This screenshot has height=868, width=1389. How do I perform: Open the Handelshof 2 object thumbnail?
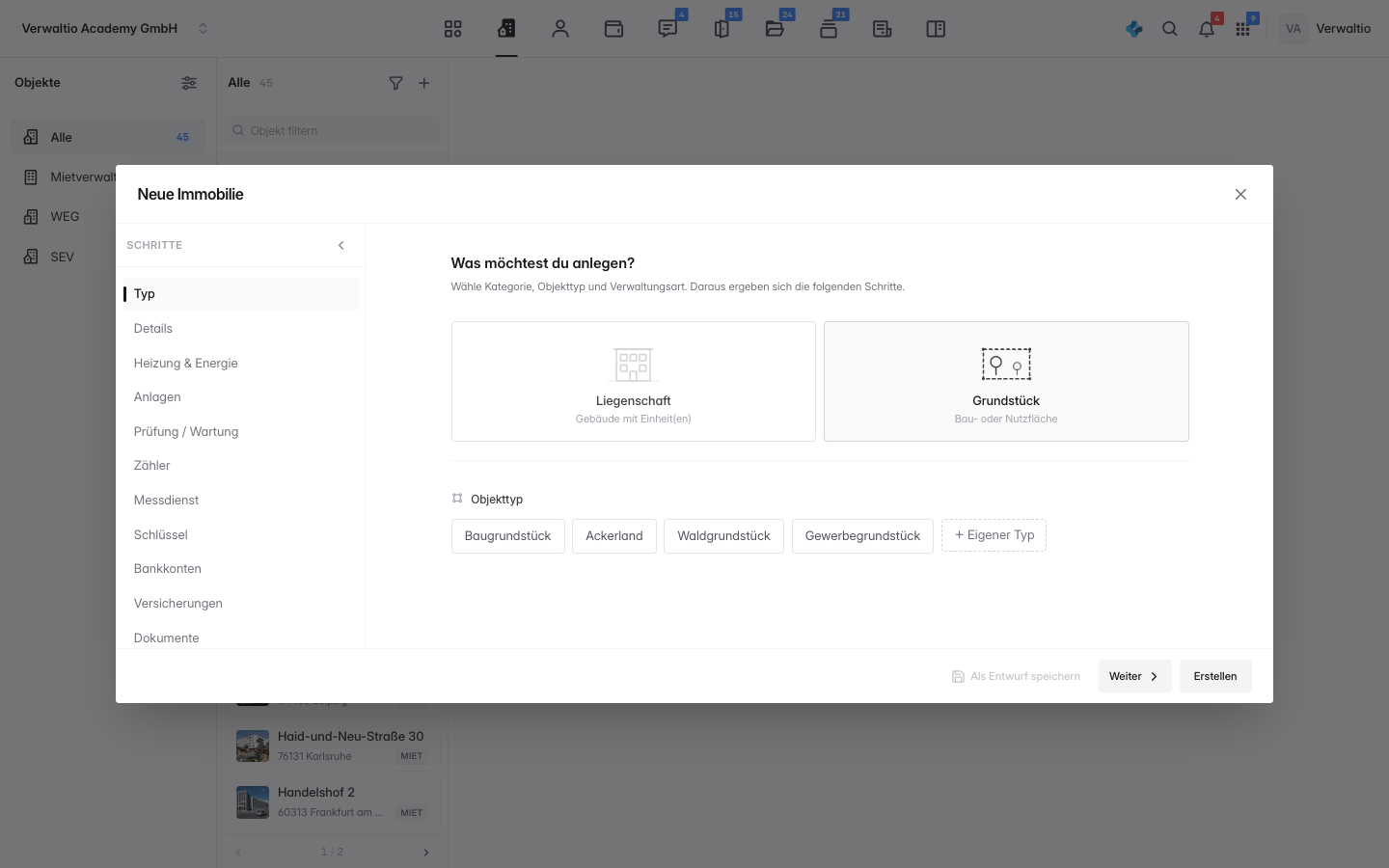tap(253, 801)
